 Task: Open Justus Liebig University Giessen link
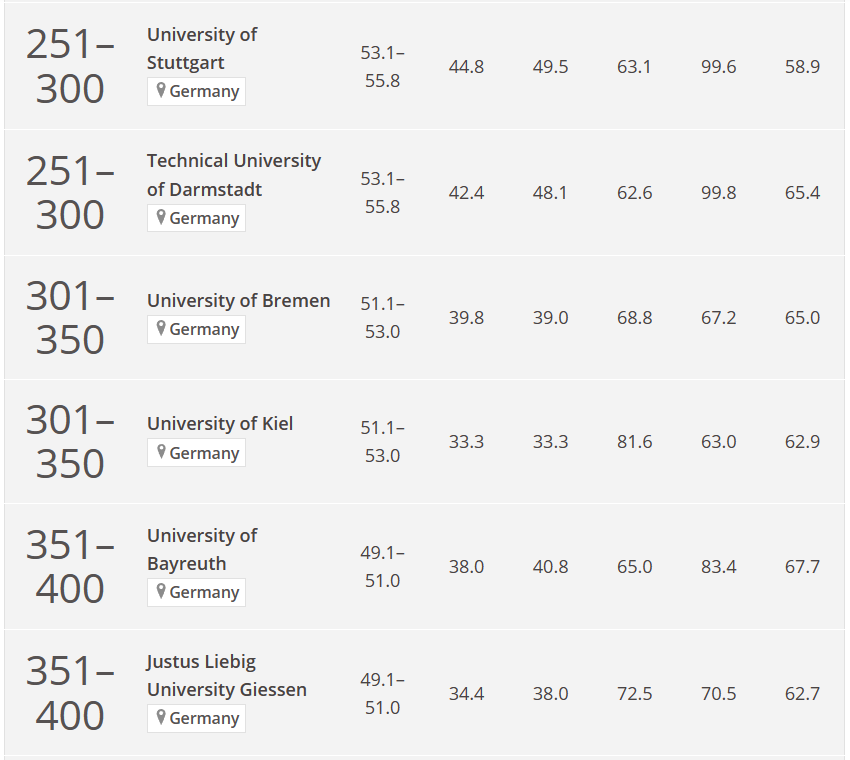tap(227, 675)
